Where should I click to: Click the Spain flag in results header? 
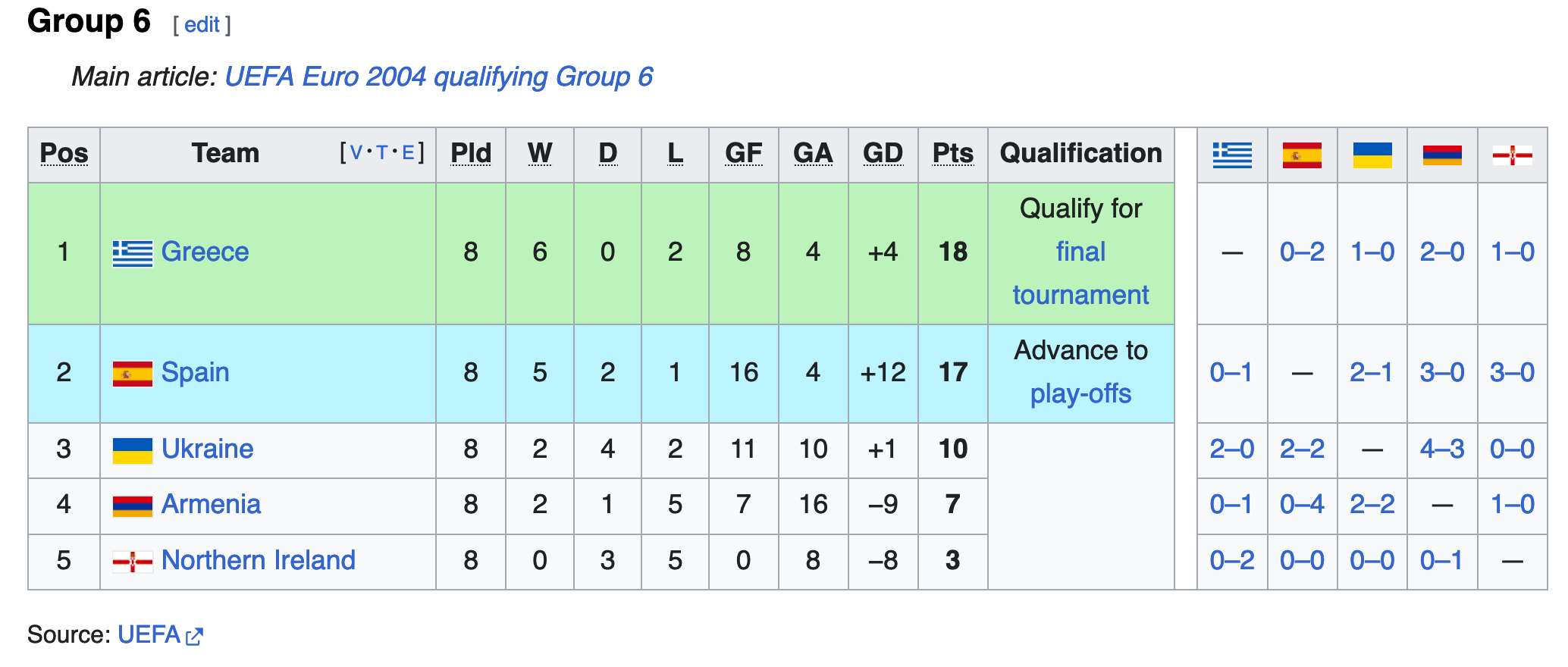[x=1302, y=155]
